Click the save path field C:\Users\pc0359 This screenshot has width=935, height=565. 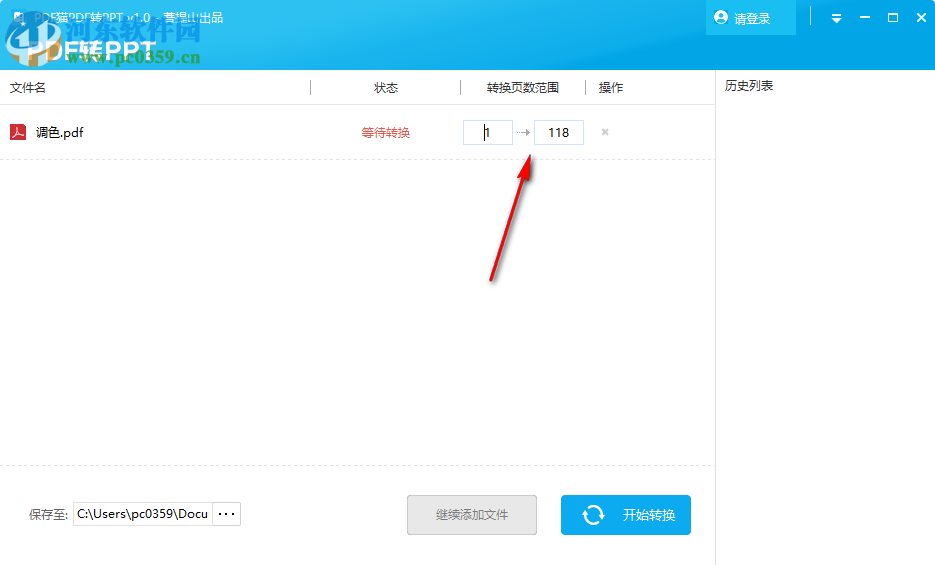pyautogui.click(x=143, y=514)
